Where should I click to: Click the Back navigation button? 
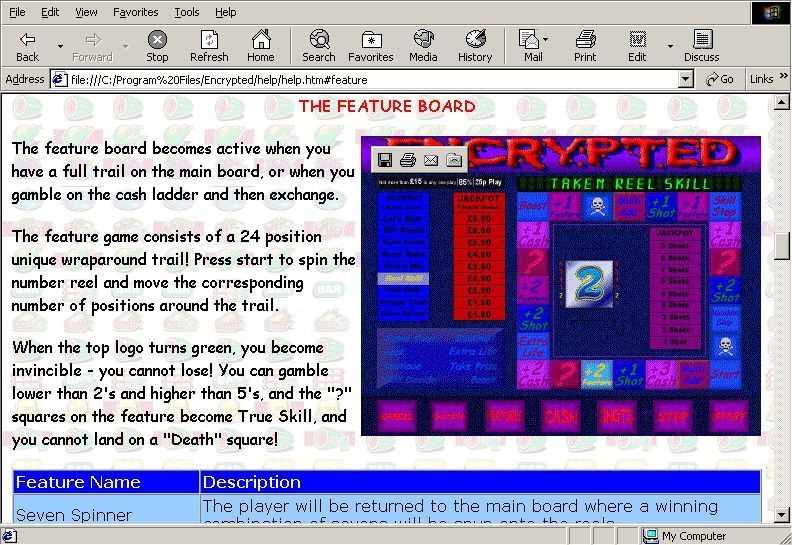click(x=27, y=45)
